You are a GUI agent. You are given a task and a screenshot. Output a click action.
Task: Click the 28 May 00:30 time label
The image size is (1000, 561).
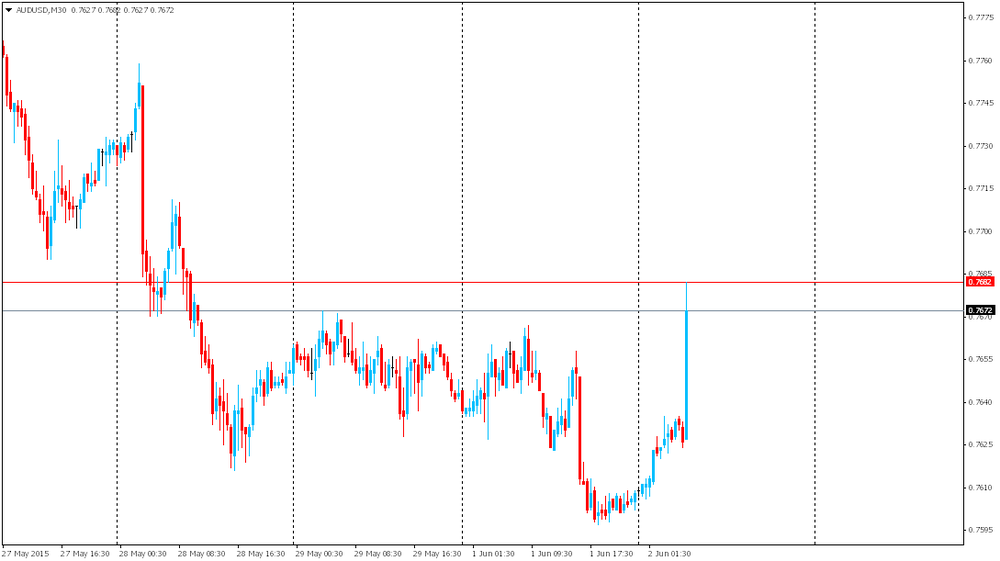[x=143, y=553]
